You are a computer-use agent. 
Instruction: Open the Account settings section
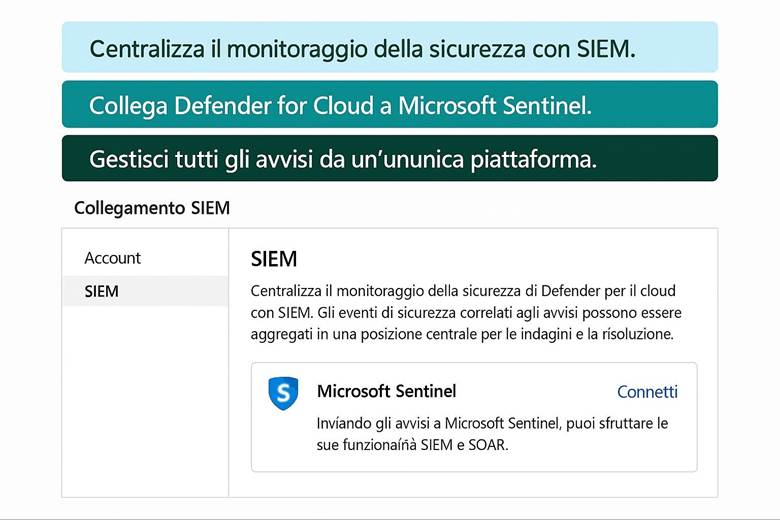(x=112, y=258)
